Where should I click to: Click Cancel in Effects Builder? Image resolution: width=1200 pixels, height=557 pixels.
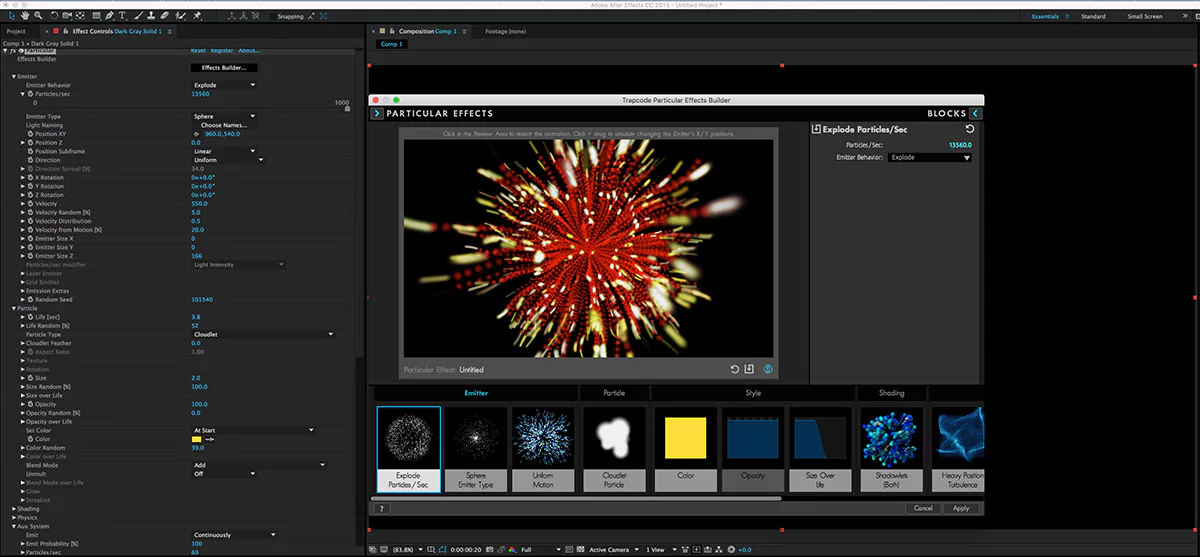point(923,508)
